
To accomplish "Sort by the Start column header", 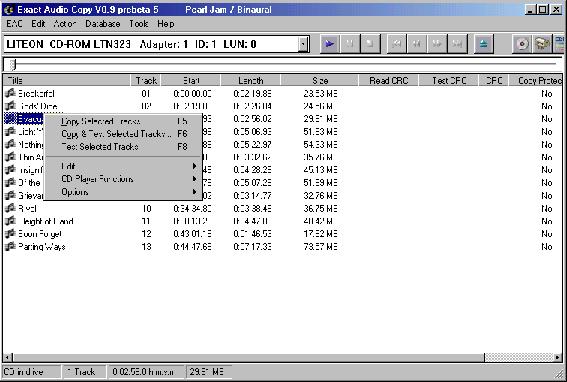I will pyautogui.click(x=191, y=80).
